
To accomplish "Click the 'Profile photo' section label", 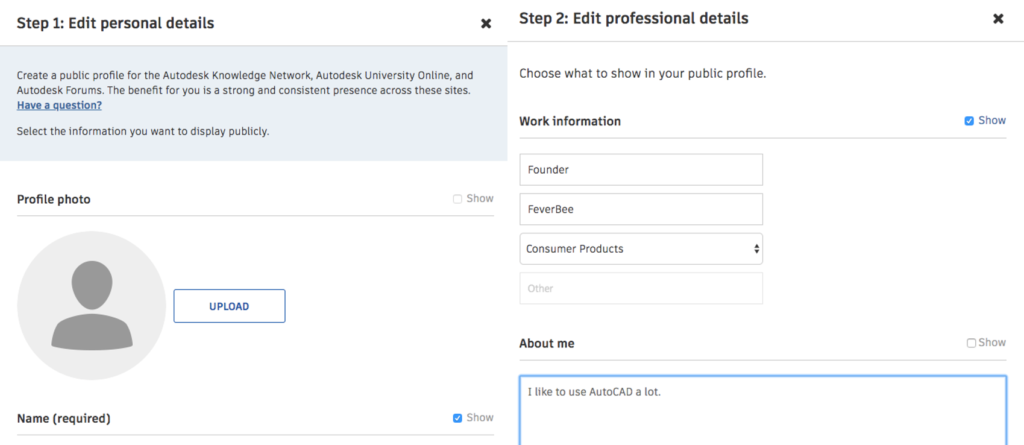I will [54, 200].
